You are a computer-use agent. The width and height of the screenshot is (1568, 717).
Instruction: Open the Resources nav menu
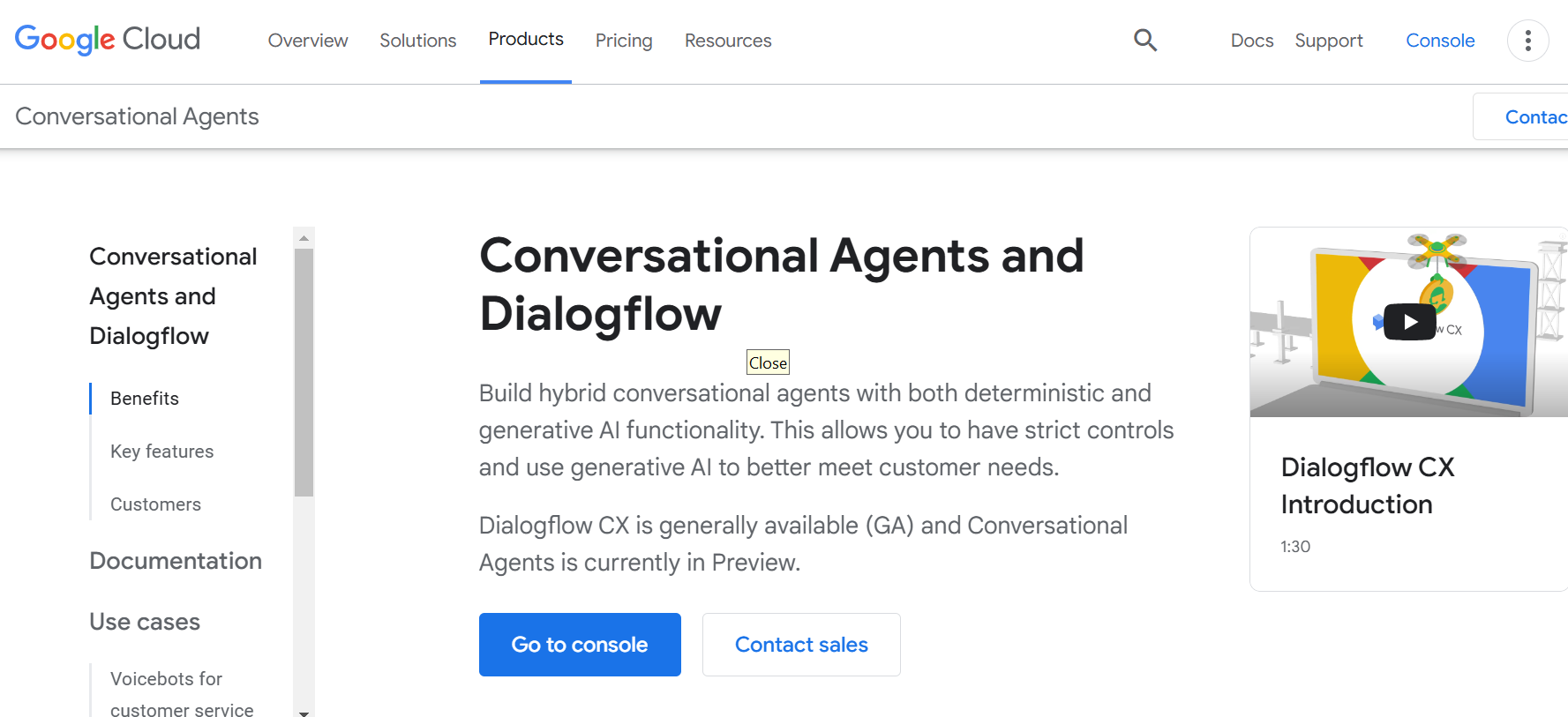click(728, 41)
